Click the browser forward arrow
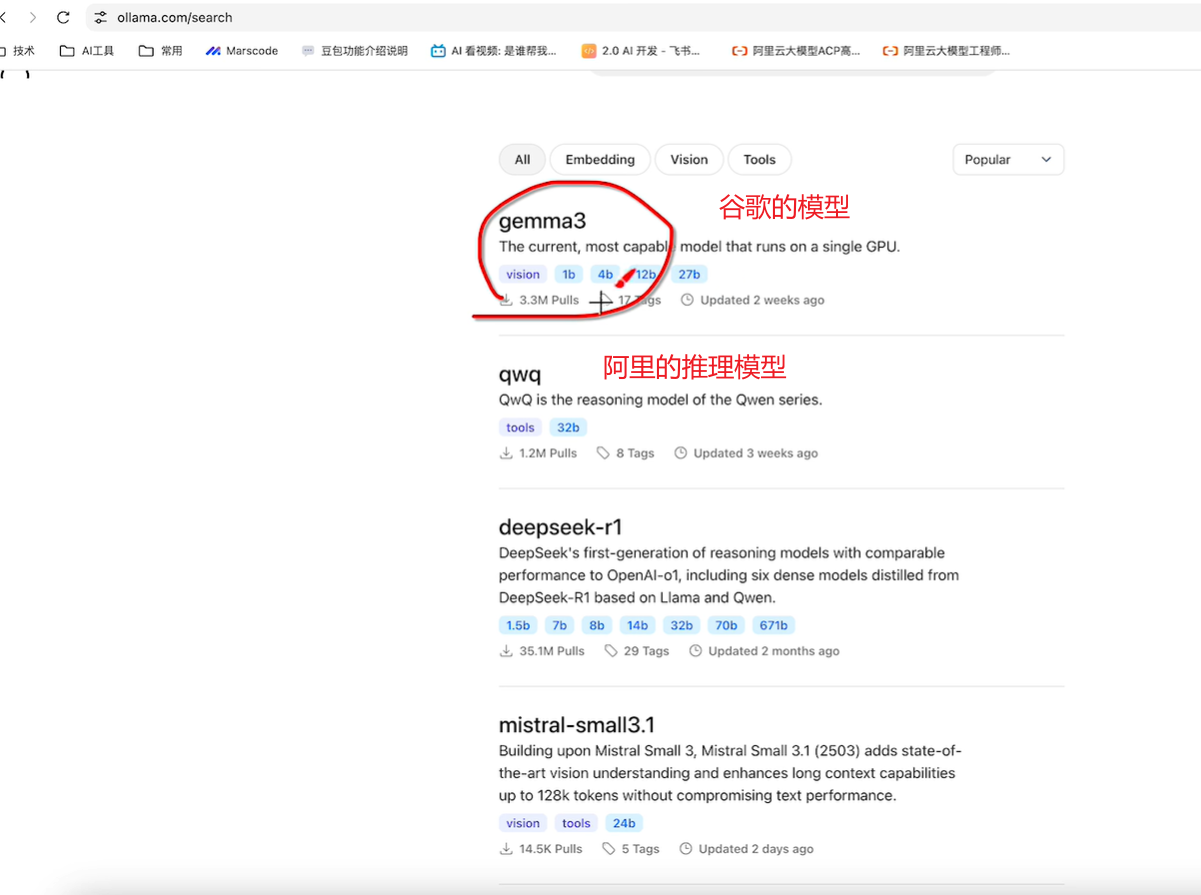The width and height of the screenshot is (1201, 895). pos(32,17)
